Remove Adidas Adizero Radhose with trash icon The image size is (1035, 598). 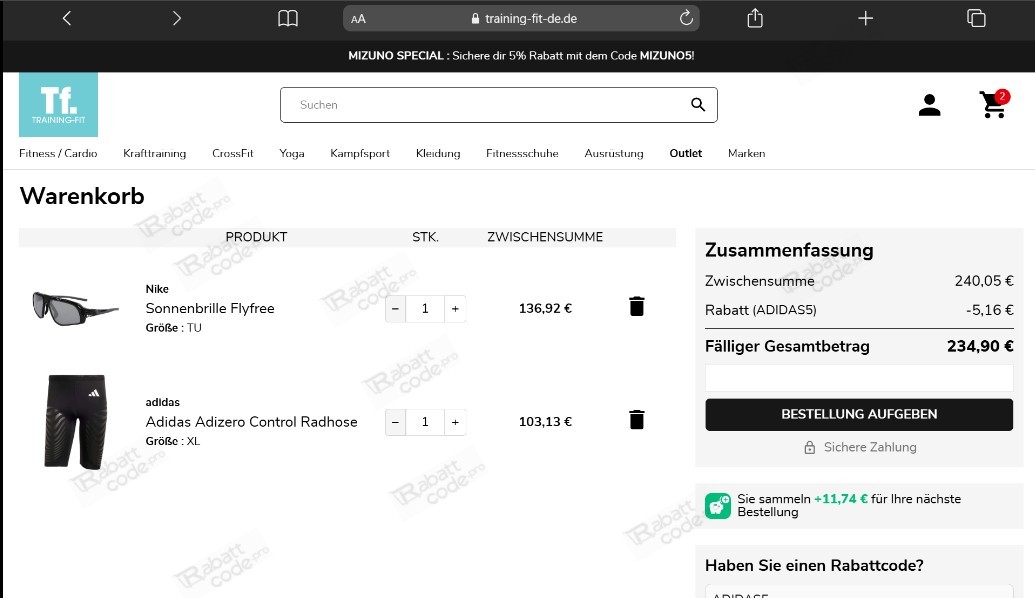636,420
